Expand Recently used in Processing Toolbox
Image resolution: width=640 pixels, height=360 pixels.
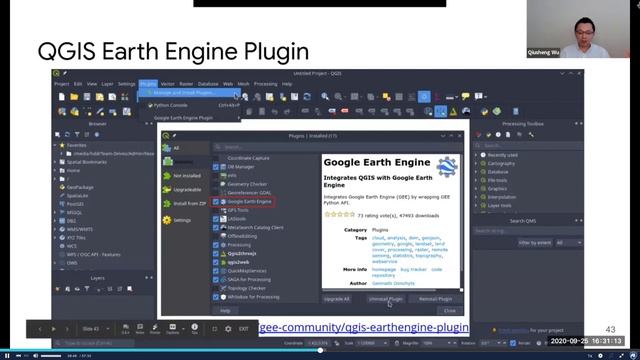[476, 155]
